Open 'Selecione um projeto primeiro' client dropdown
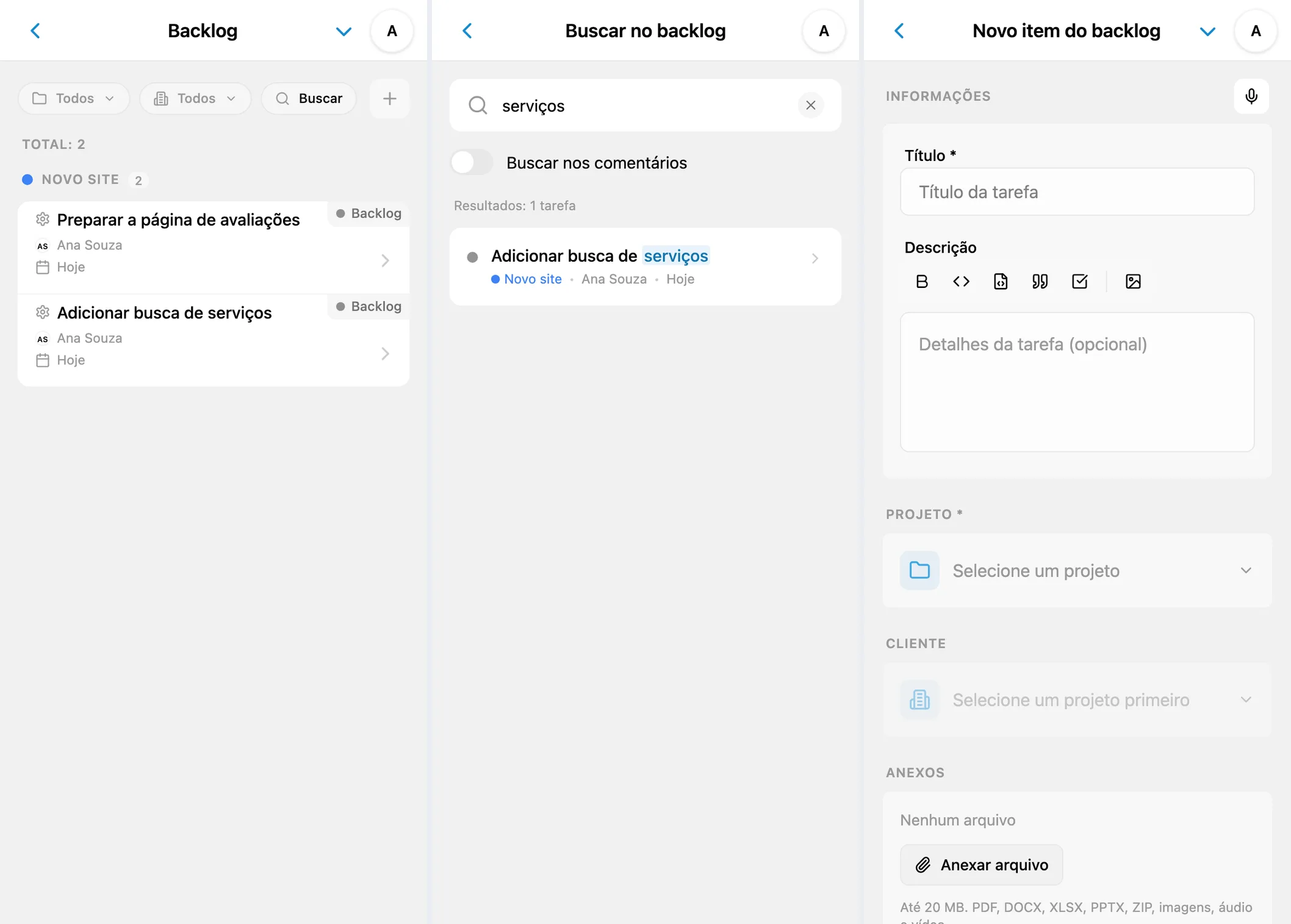Screen dimensions: 1291x924 1077,700
